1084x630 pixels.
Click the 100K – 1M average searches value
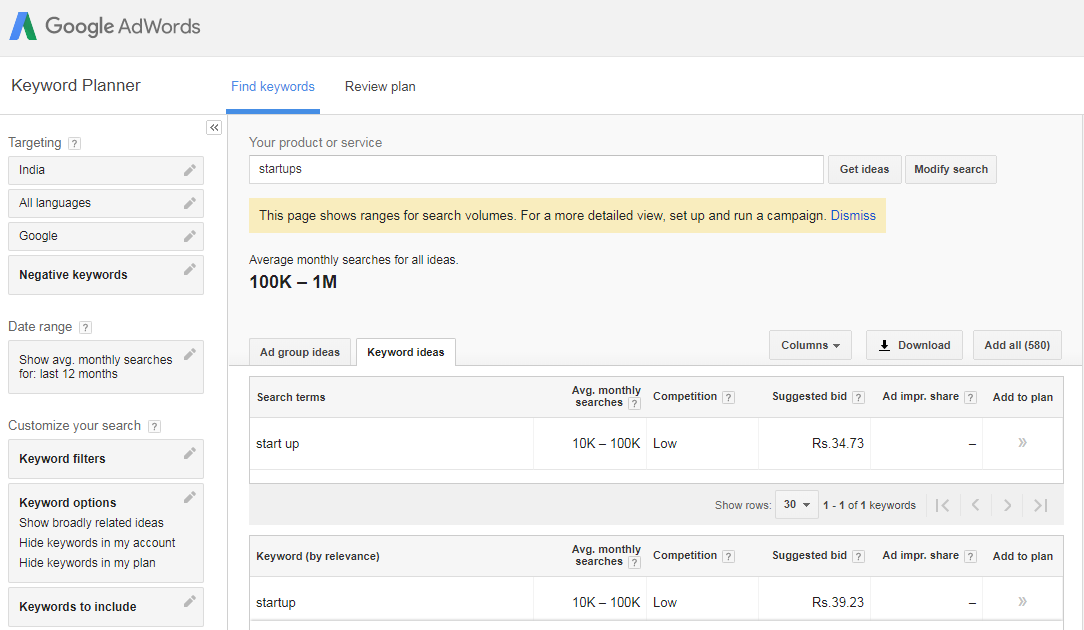tap(293, 282)
